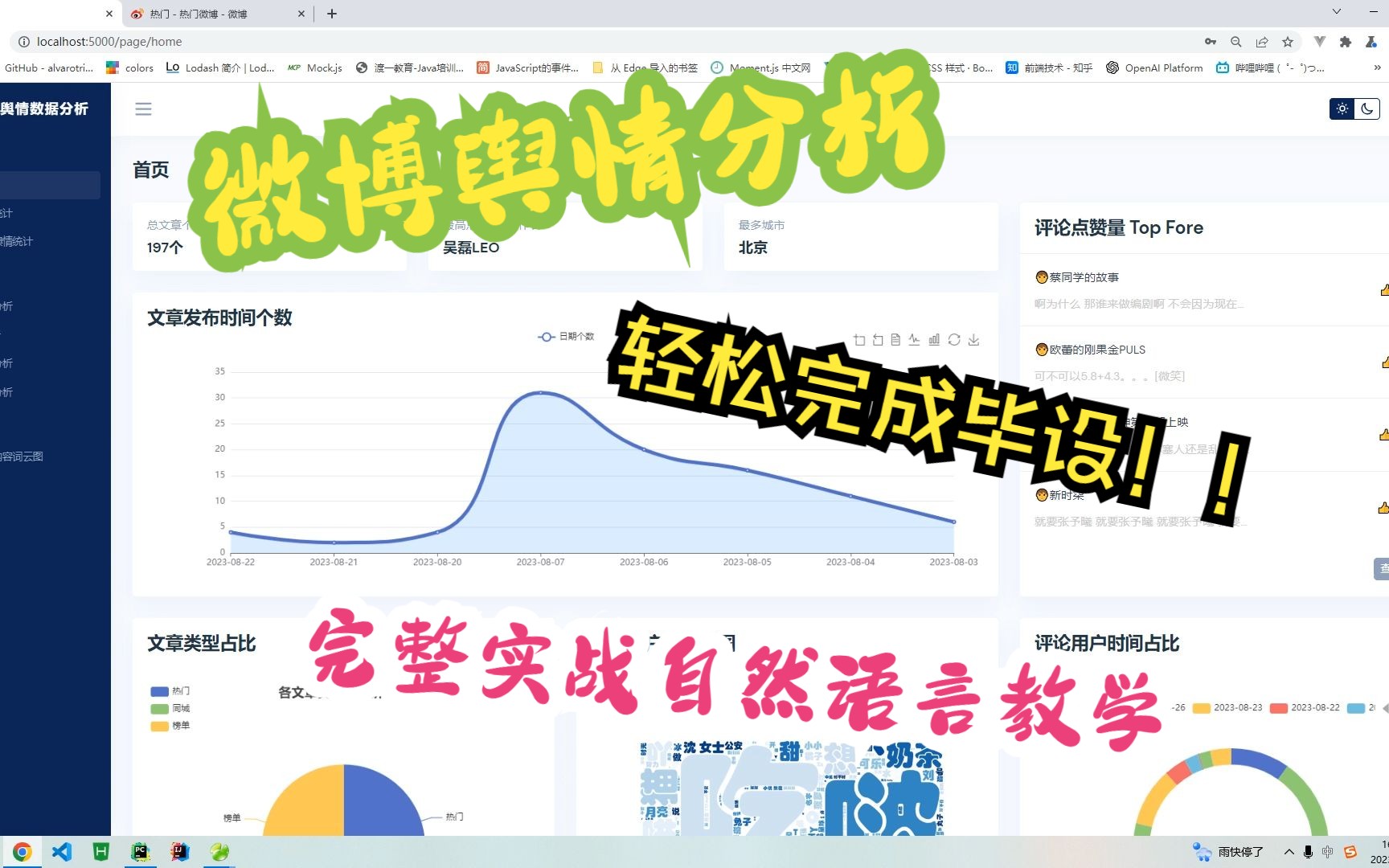
Task: Click the microphone tray icon
Action: (x=1309, y=852)
